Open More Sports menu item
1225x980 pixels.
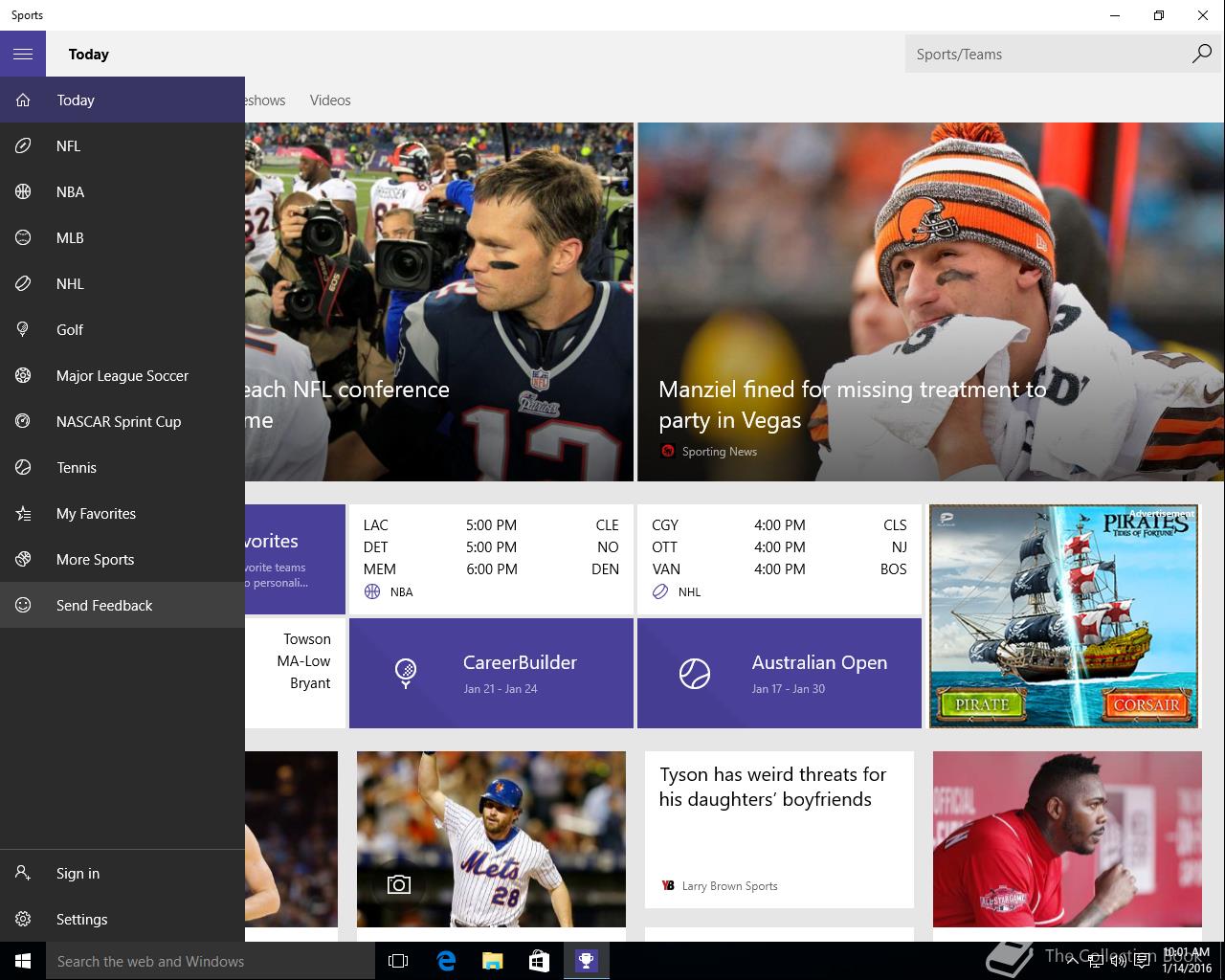coord(122,559)
